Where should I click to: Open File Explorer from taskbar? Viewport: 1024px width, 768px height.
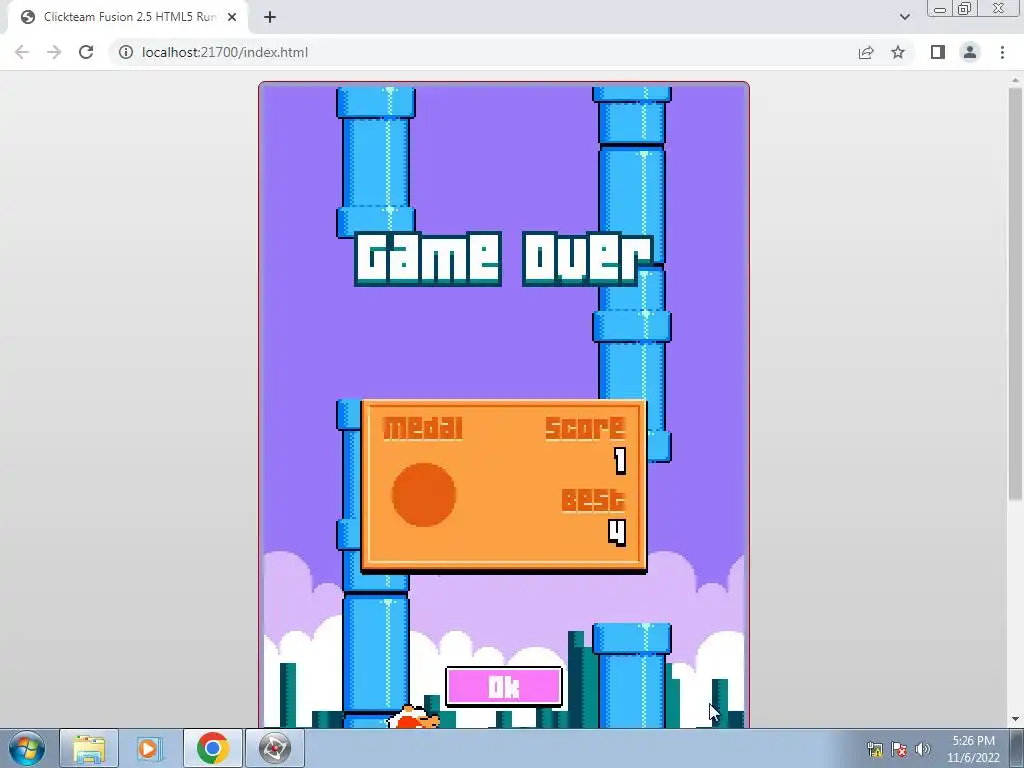pos(89,748)
